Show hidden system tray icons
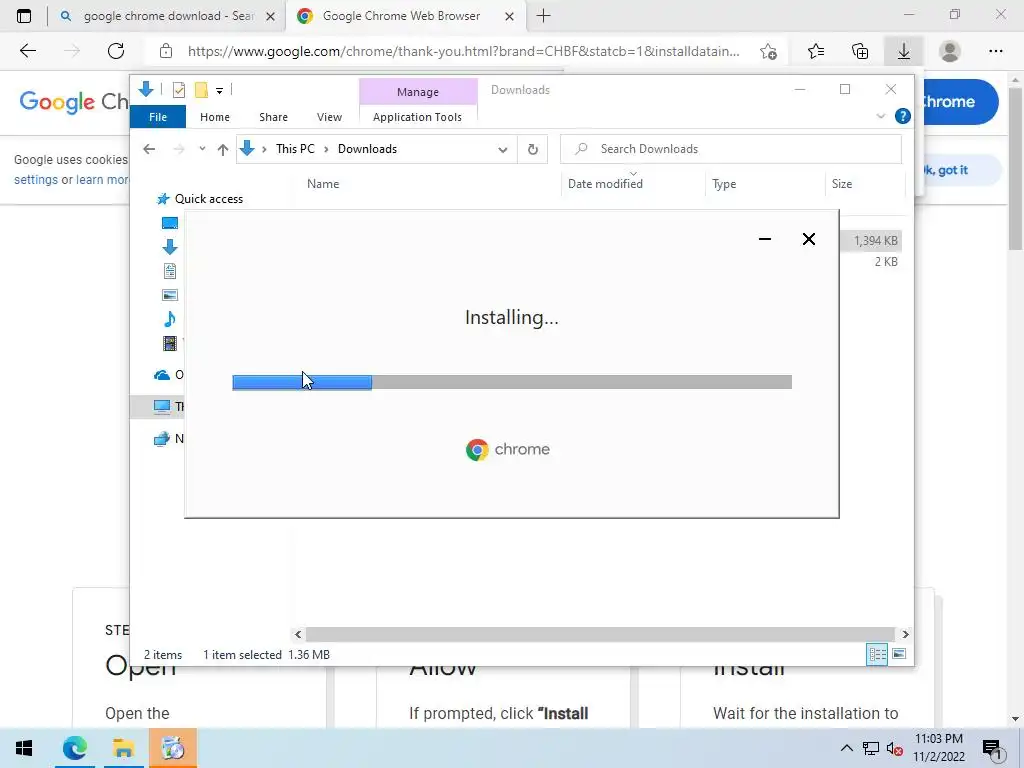The height and width of the screenshot is (768, 1024). coord(846,748)
